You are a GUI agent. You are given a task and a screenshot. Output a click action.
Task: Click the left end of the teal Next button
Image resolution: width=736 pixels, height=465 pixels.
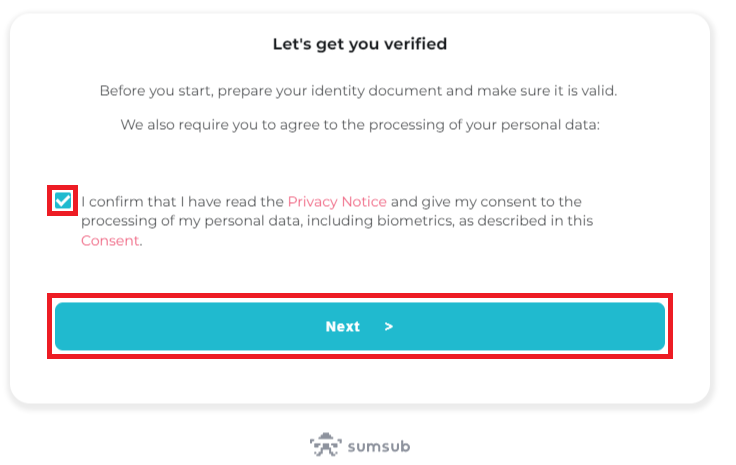click(x=75, y=326)
